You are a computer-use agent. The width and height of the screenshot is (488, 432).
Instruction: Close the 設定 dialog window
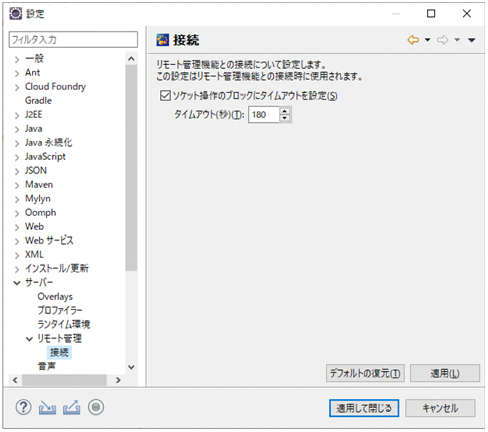coord(467,14)
